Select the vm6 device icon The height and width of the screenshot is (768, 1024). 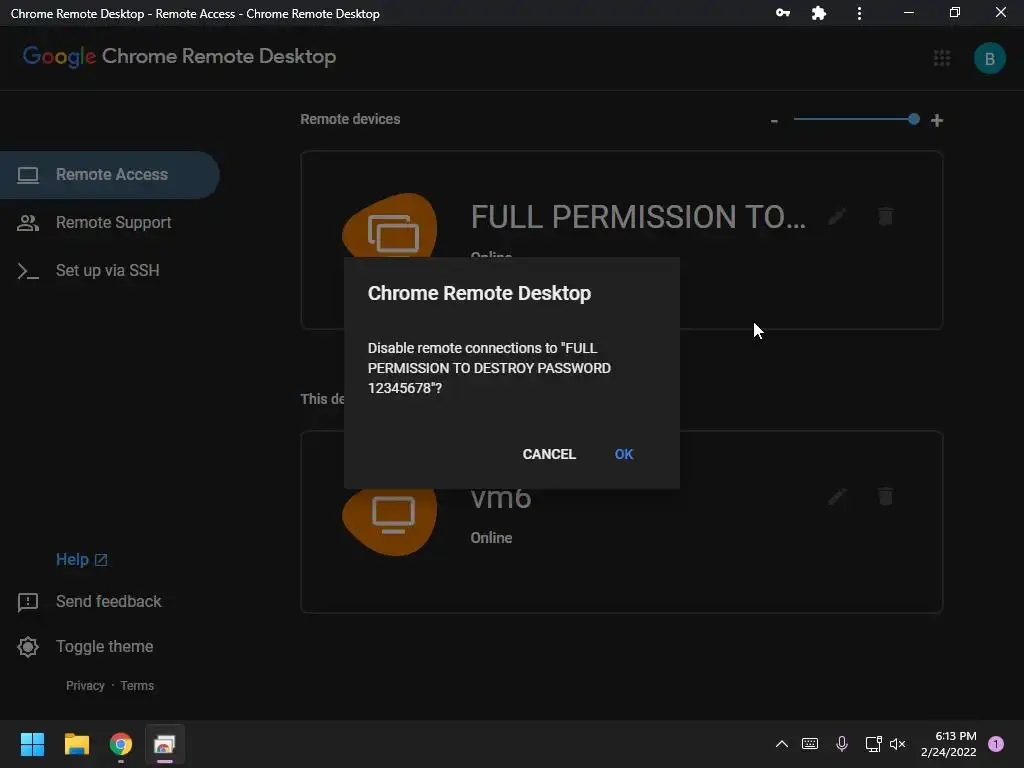point(391,520)
